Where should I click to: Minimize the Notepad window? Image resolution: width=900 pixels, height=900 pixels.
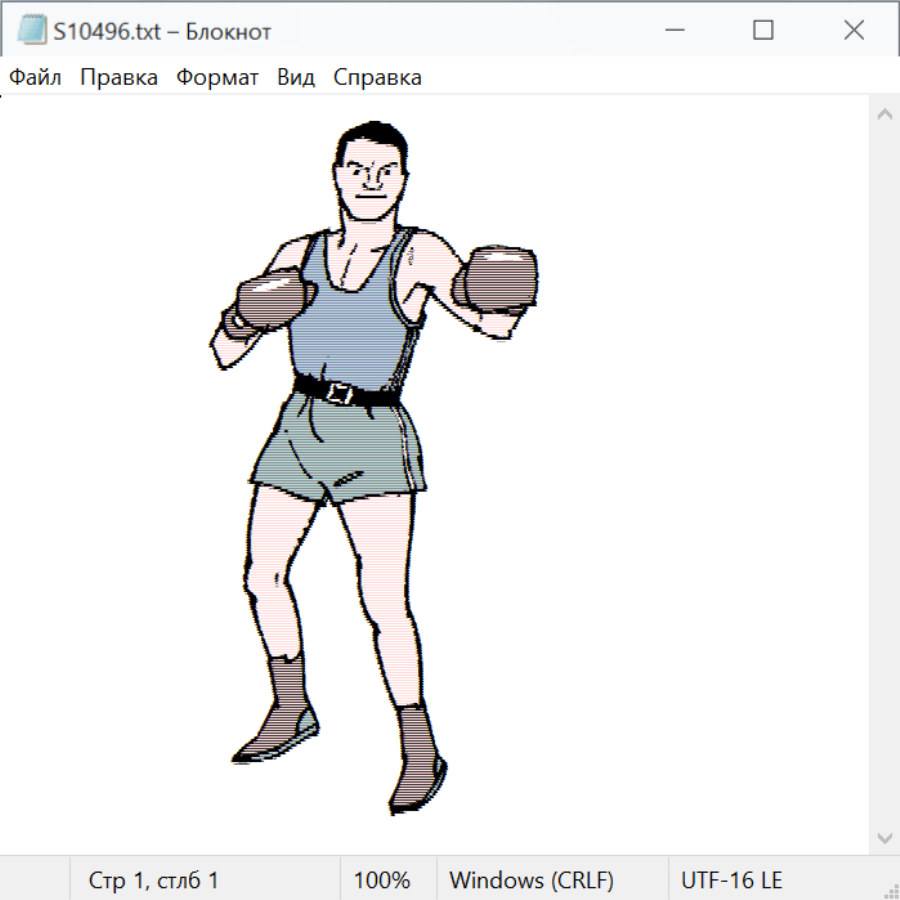[673, 31]
